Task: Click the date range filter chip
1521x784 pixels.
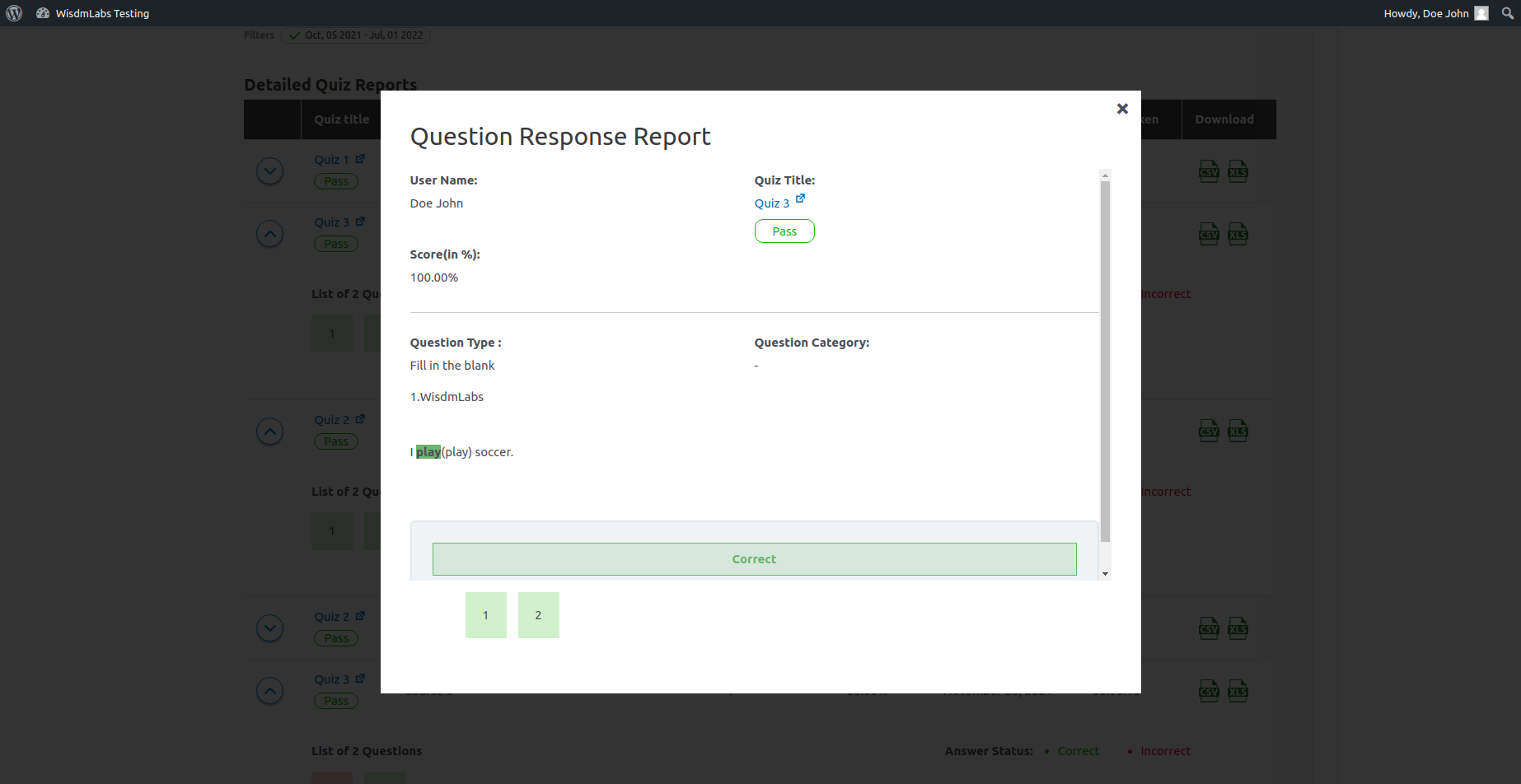Action: pyautogui.click(x=355, y=35)
